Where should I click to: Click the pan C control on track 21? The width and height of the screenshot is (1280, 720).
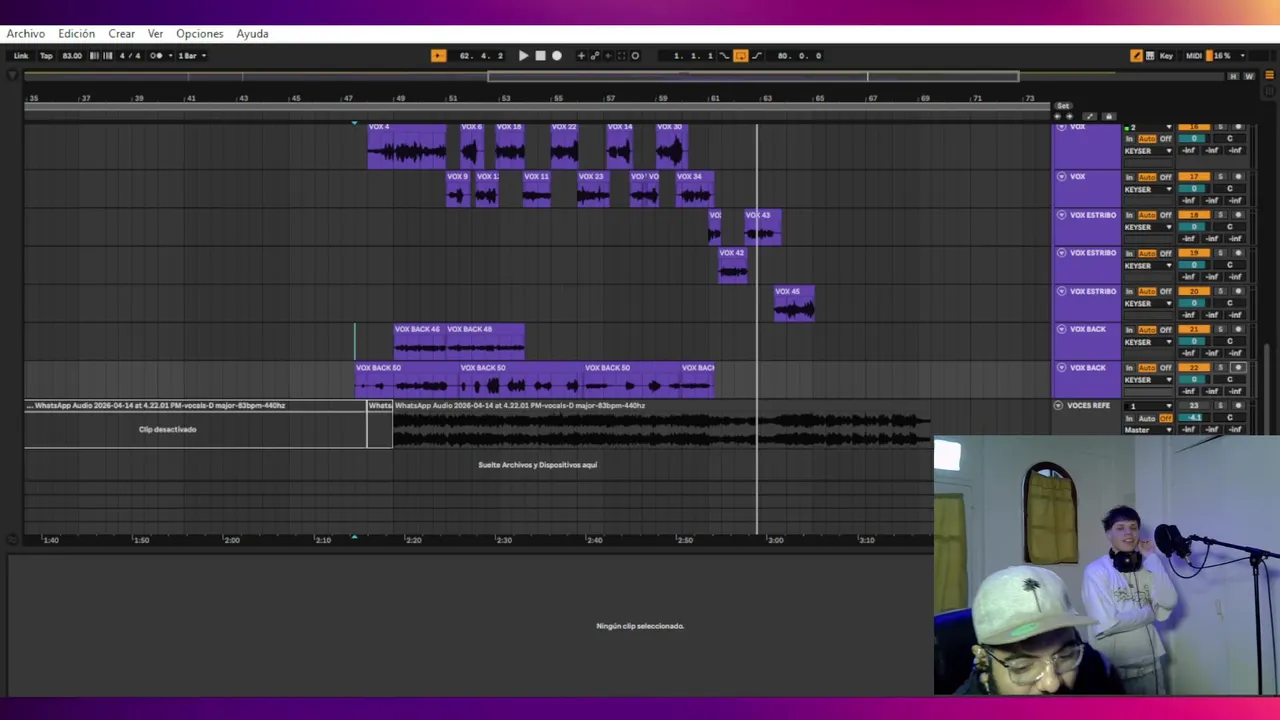[x=1230, y=341]
